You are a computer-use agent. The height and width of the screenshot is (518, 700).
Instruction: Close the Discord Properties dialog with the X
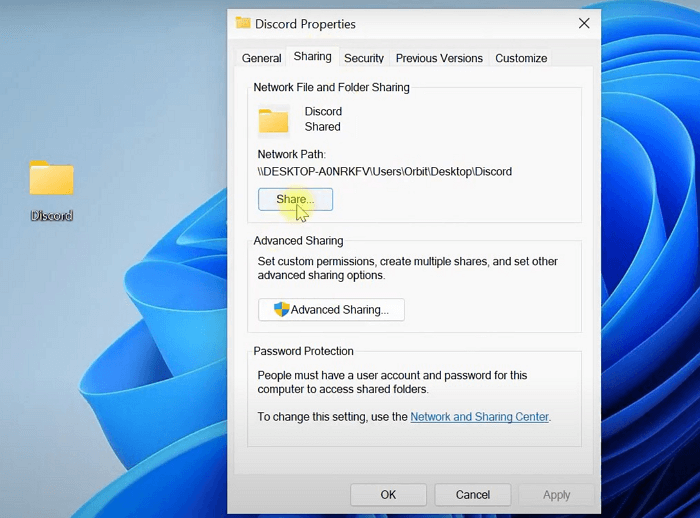click(x=584, y=23)
